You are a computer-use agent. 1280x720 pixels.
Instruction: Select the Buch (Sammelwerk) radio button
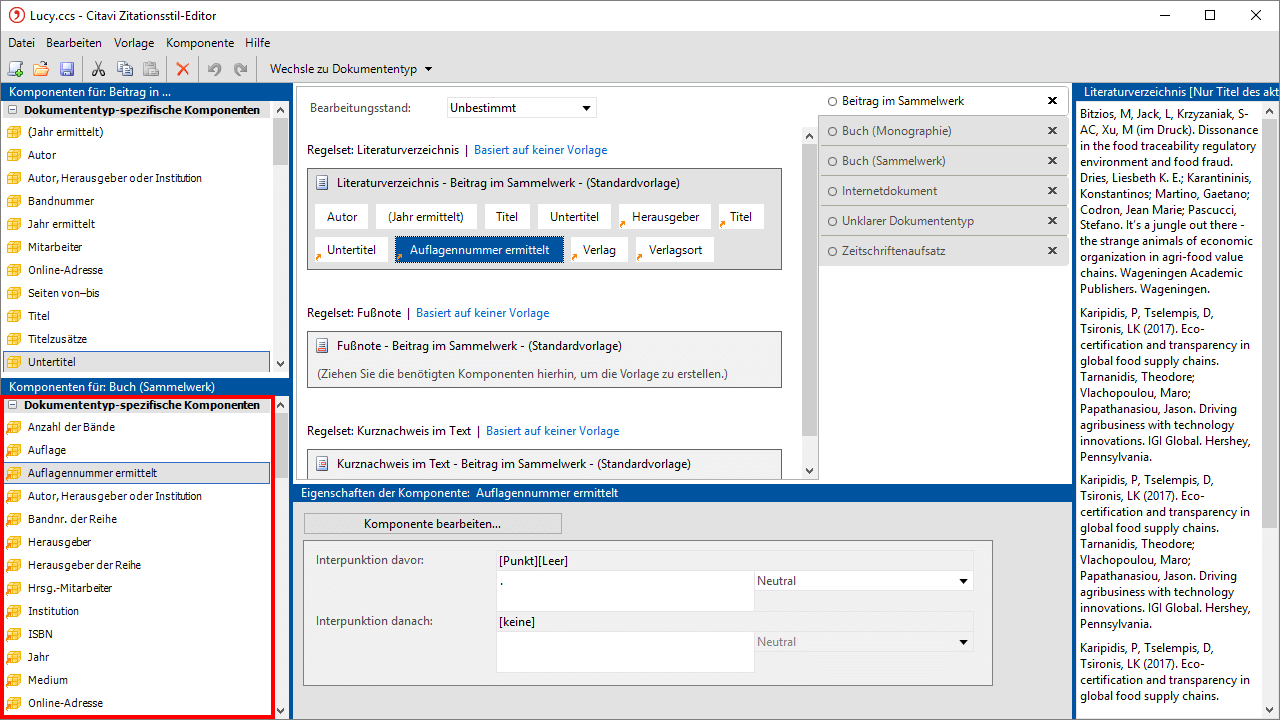click(x=832, y=161)
